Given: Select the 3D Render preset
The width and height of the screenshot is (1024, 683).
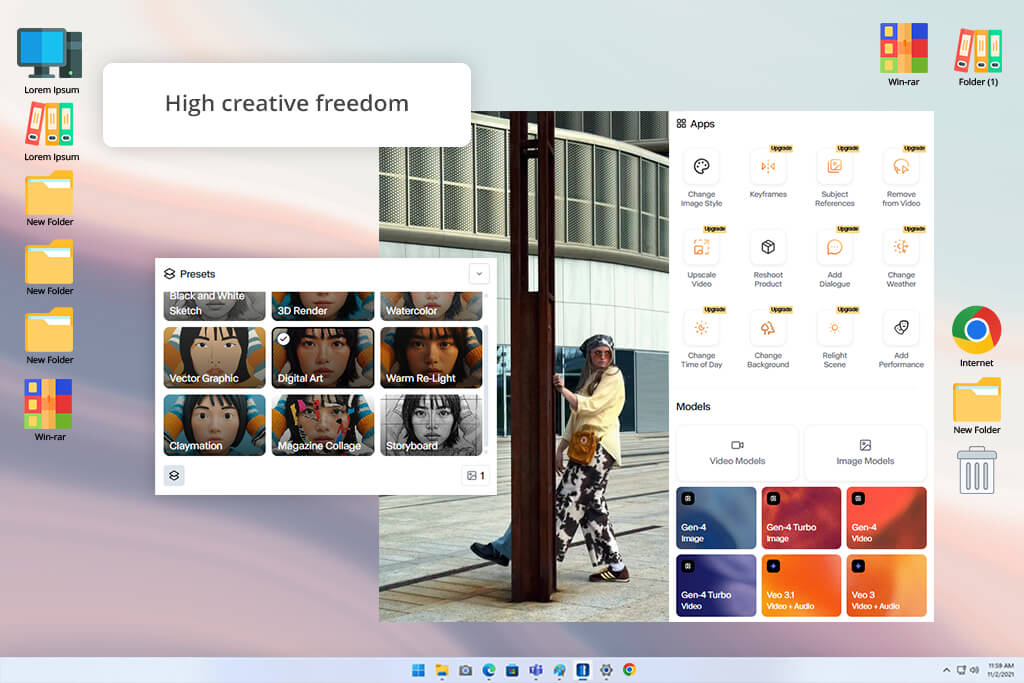Looking at the screenshot, I should click(x=323, y=306).
